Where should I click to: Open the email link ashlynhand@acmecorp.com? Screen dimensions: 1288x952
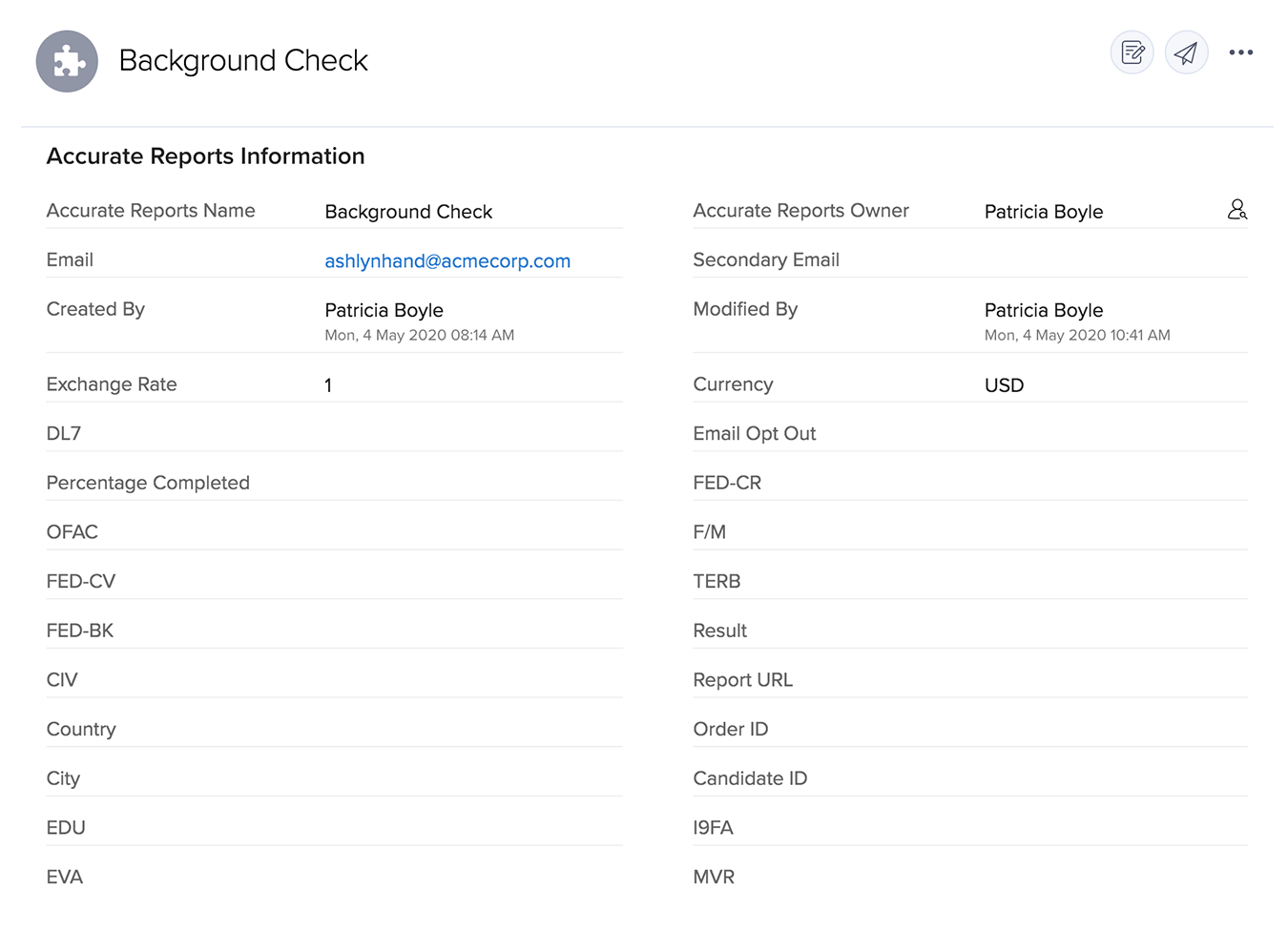[447, 260]
